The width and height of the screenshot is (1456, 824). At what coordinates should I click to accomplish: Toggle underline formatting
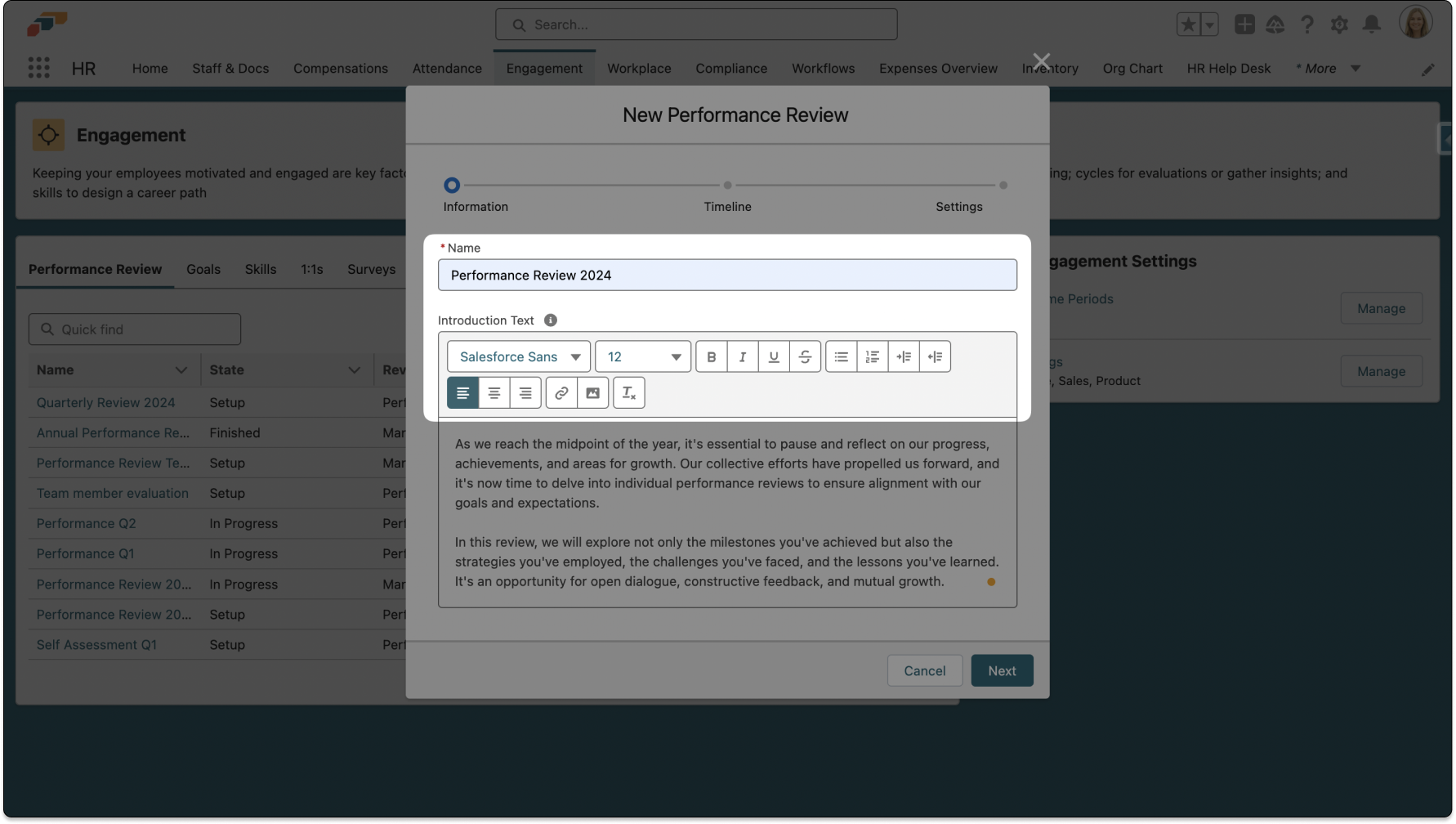pyautogui.click(x=773, y=356)
